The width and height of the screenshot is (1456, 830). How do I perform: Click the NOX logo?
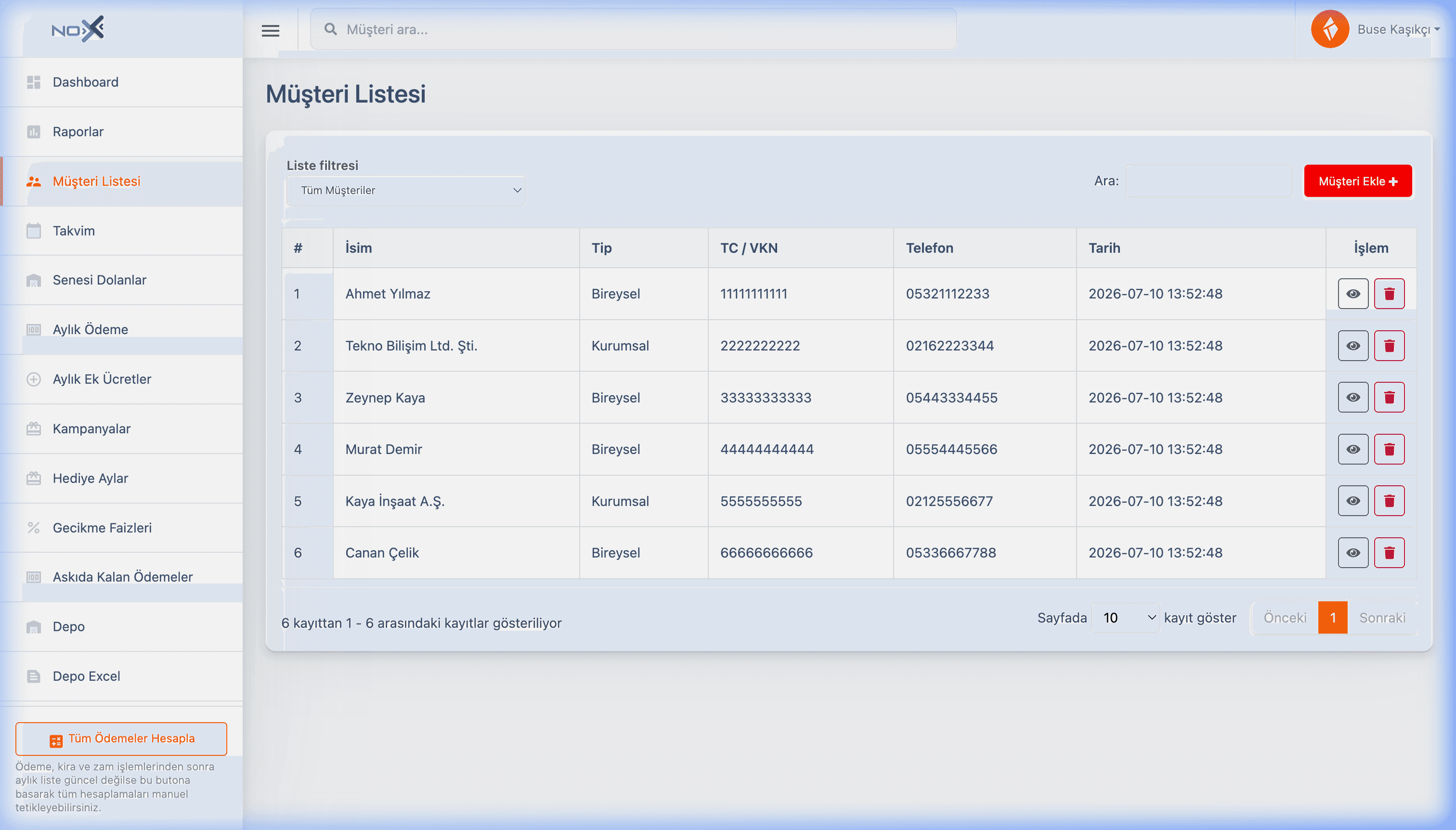click(78, 29)
